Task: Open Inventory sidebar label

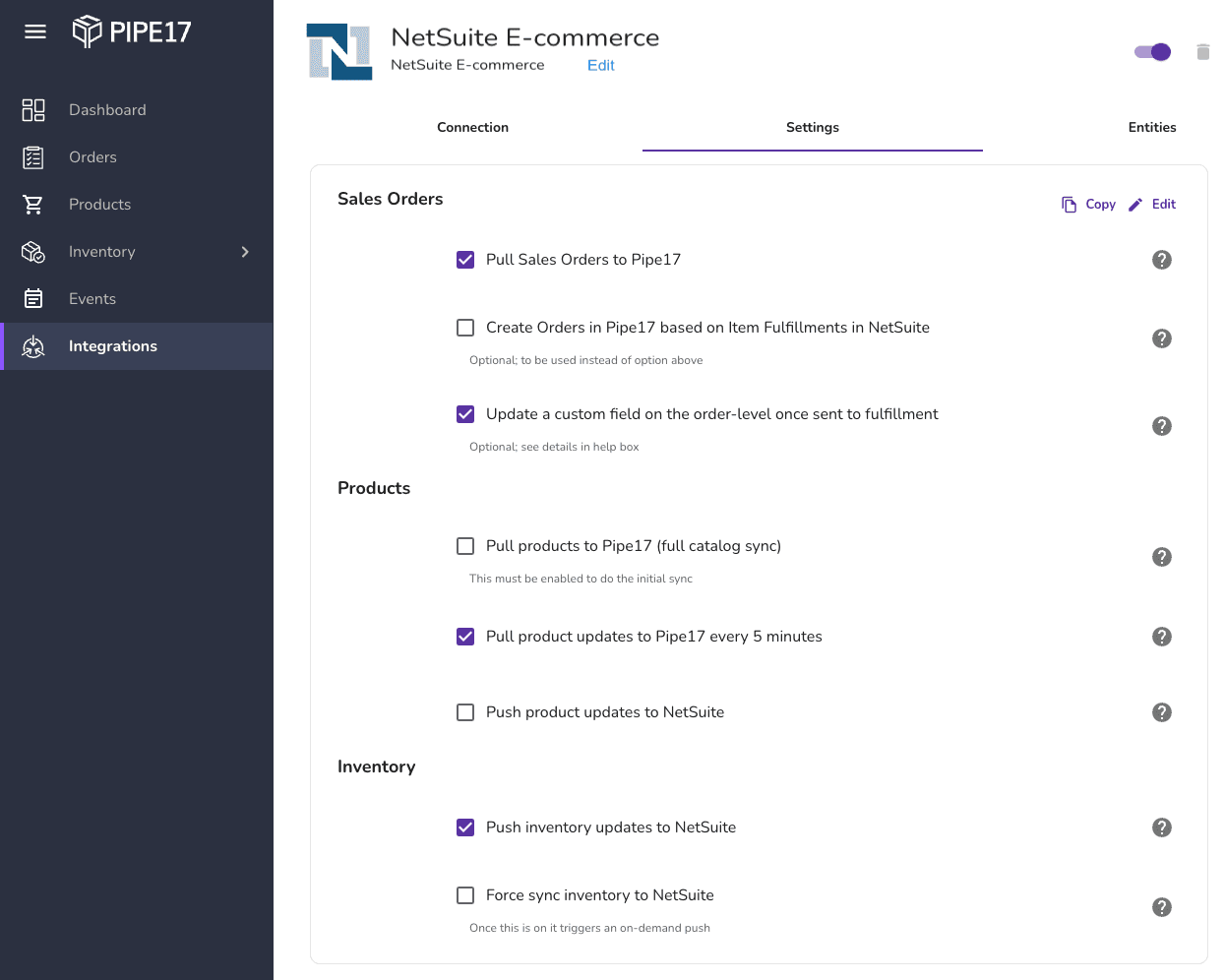Action: [102, 252]
